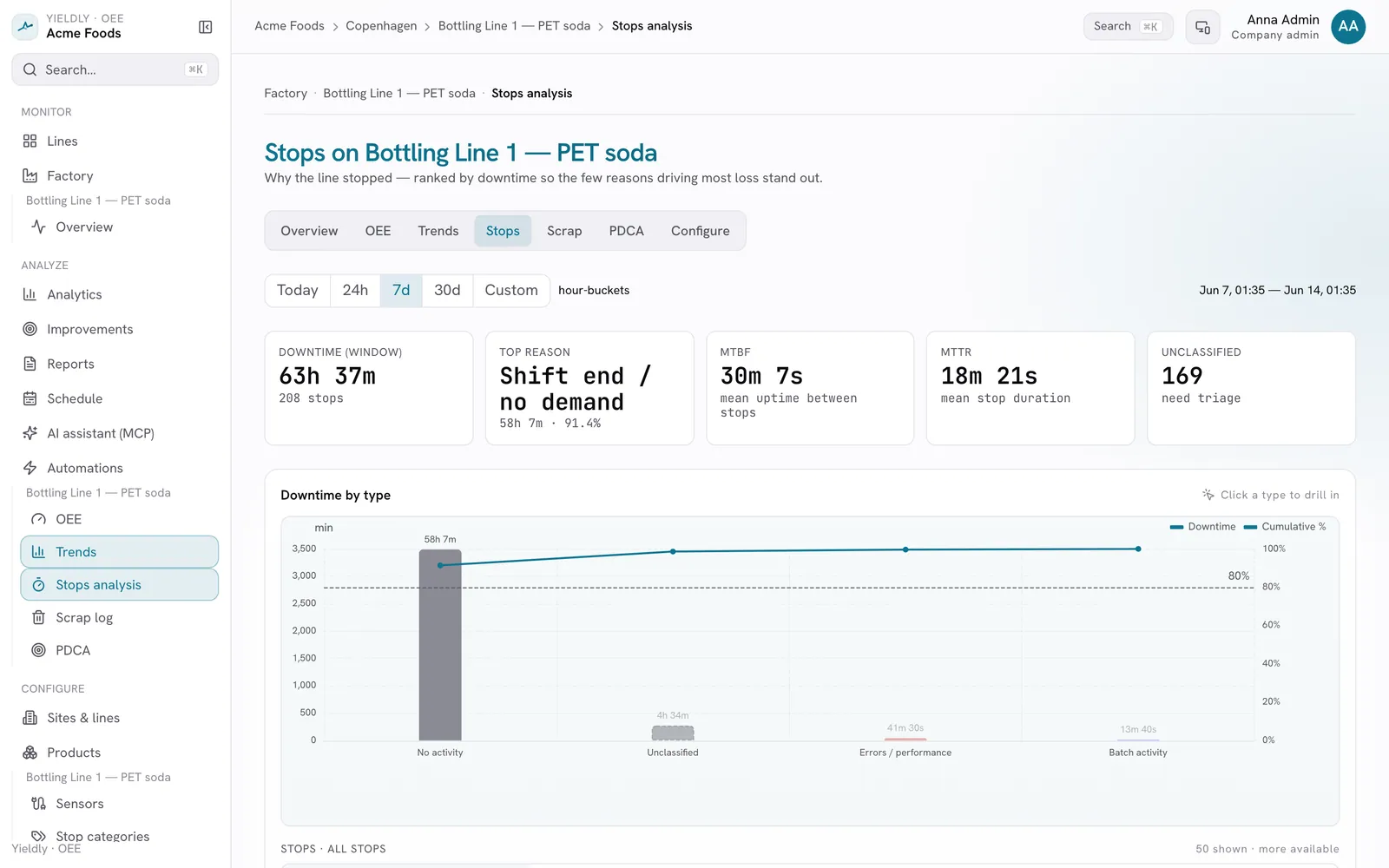Select the Stops tab
The height and width of the screenshot is (868, 1389).
pos(503,231)
